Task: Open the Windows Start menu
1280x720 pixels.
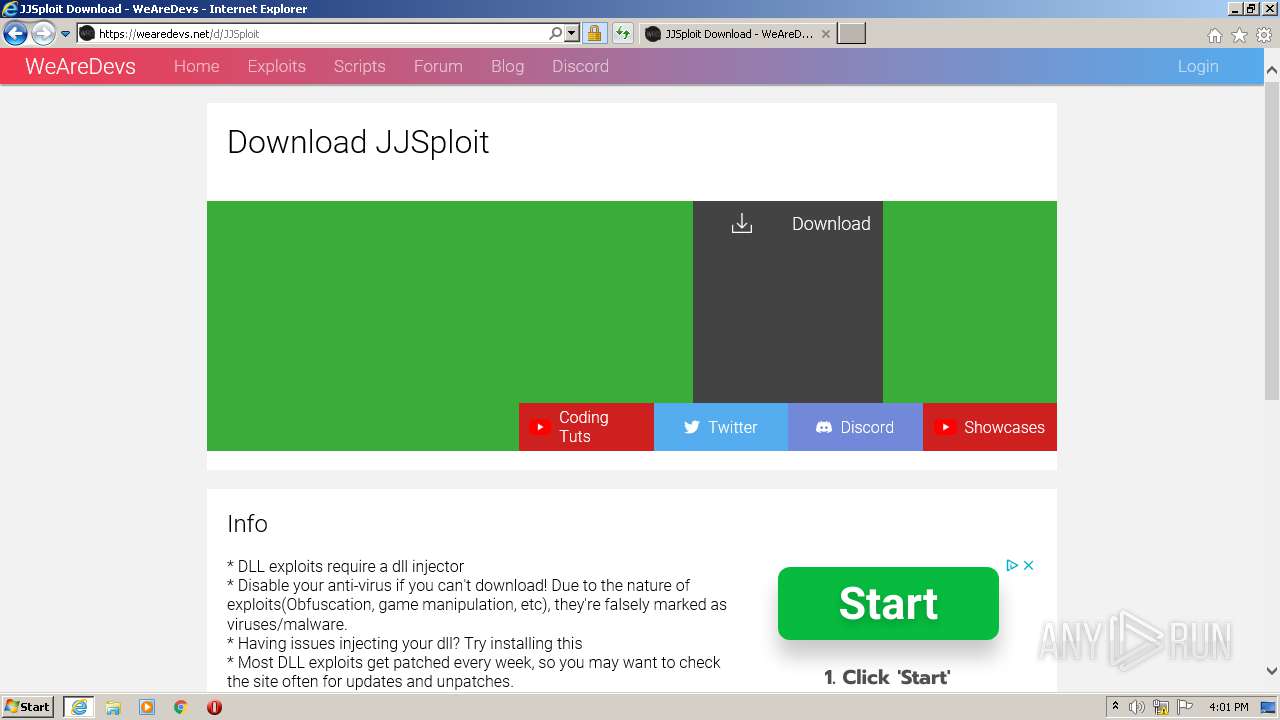Action: pyautogui.click(x=28, y=707)
